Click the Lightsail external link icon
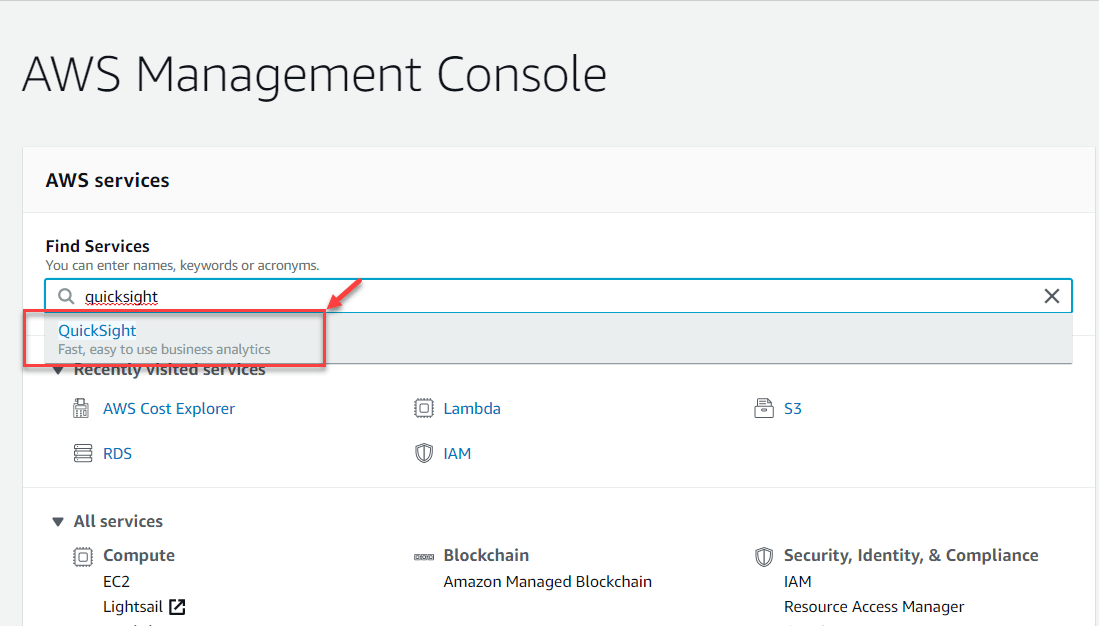 coord(178,606)
